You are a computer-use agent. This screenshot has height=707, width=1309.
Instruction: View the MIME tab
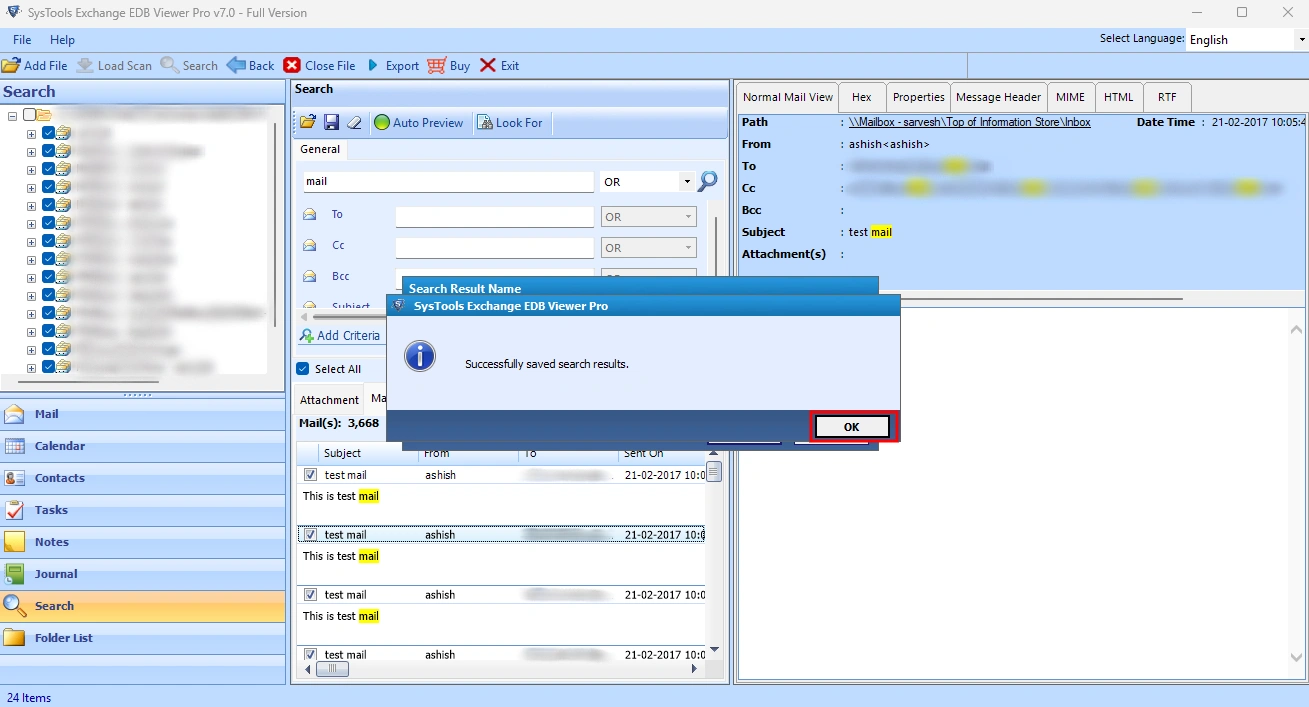pos(1070,97)
